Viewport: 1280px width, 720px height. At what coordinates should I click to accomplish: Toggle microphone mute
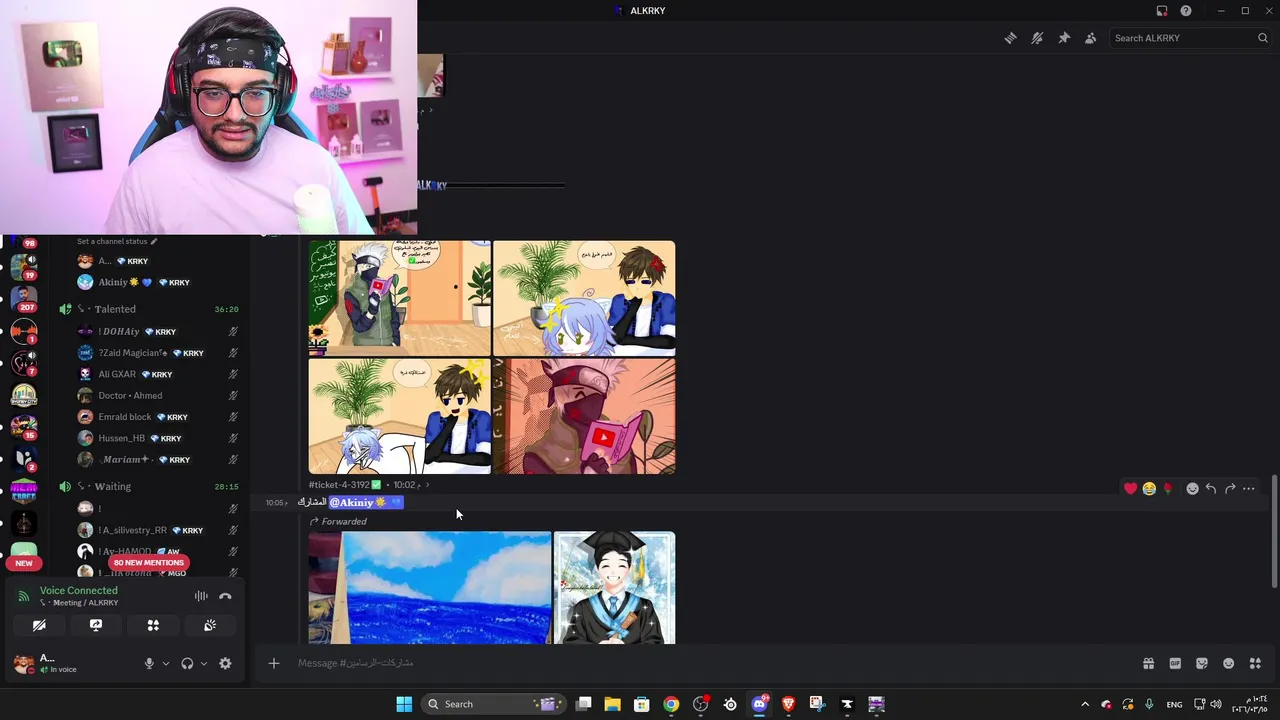click(149, 663)
